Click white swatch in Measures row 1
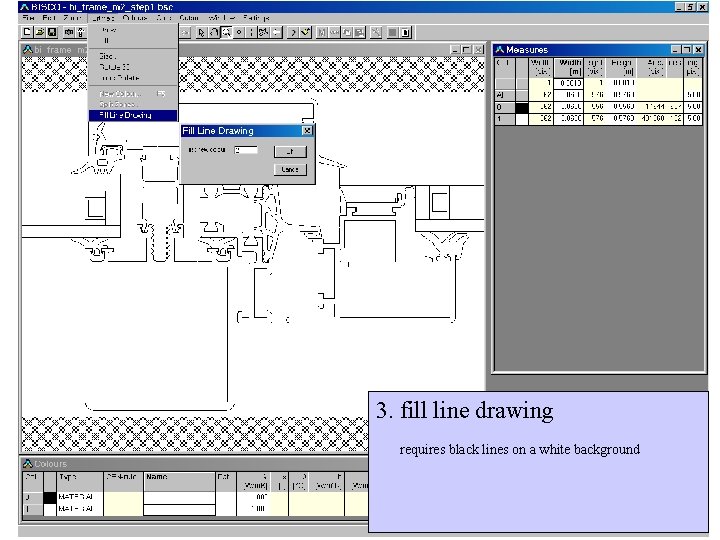Screen dimensions: 720x540 (x=522, y=119)
